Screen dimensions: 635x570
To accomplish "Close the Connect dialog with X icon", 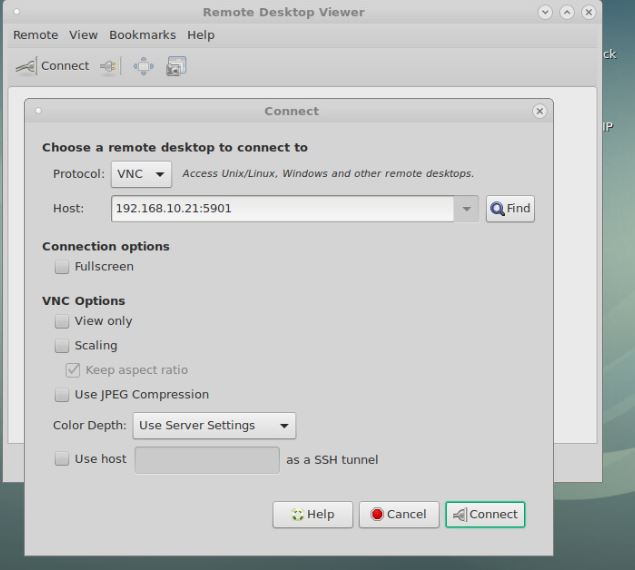I will tap(540, 111).
